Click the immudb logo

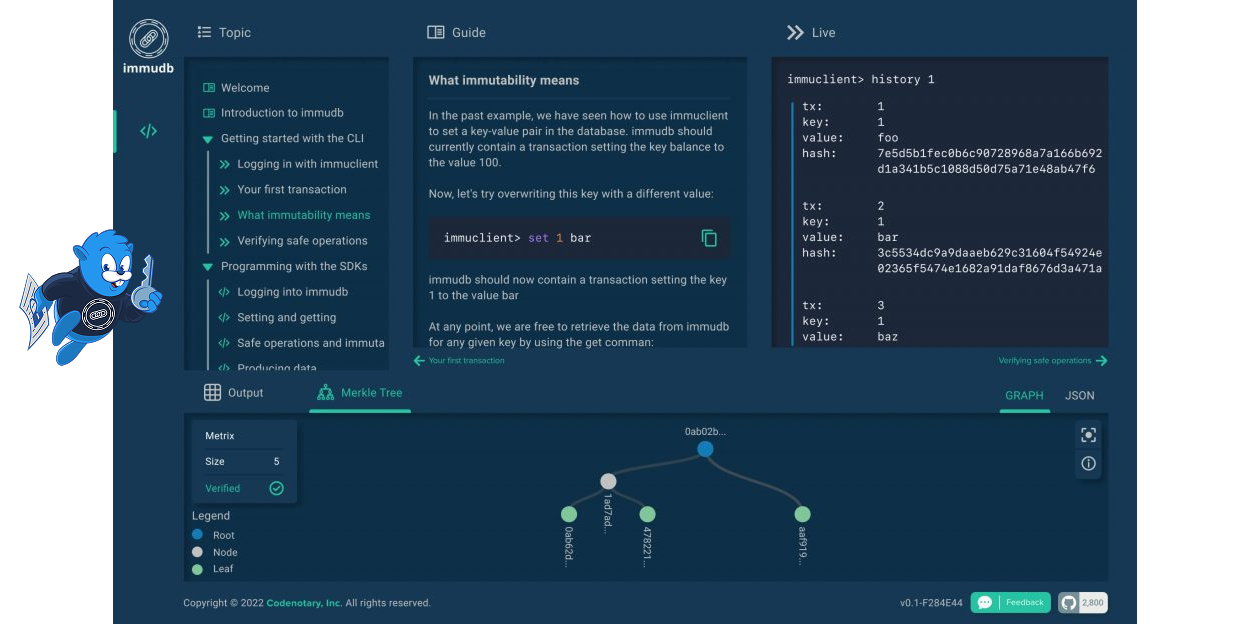pyautogui.click(x=148, y=47)
